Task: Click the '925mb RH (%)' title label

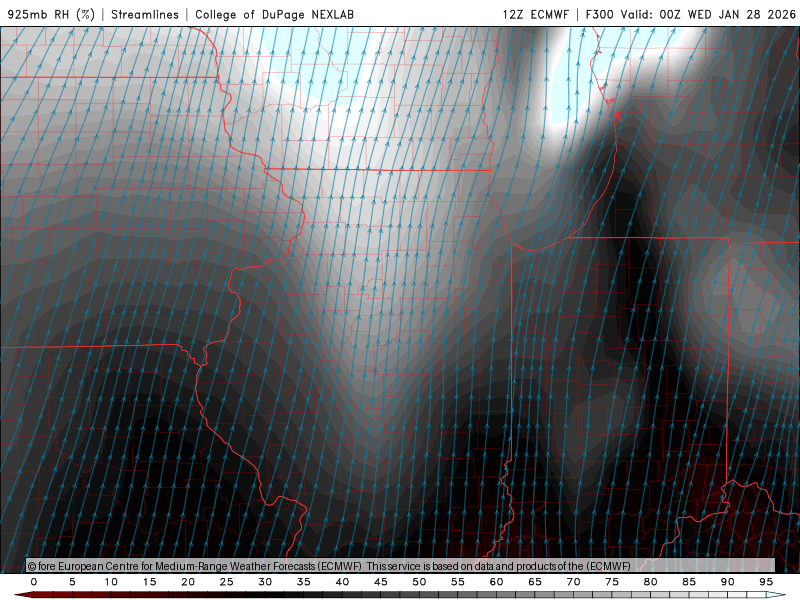Action: (x=52, y=15)
